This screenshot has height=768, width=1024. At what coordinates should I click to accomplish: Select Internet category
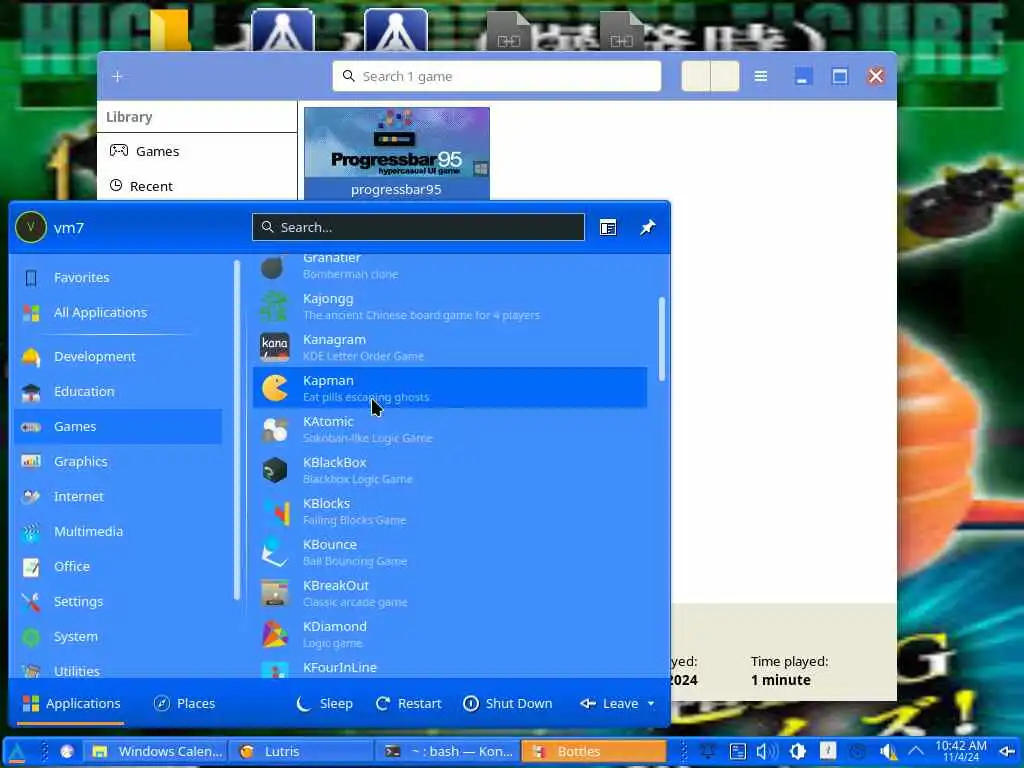[x=118, y=496]
